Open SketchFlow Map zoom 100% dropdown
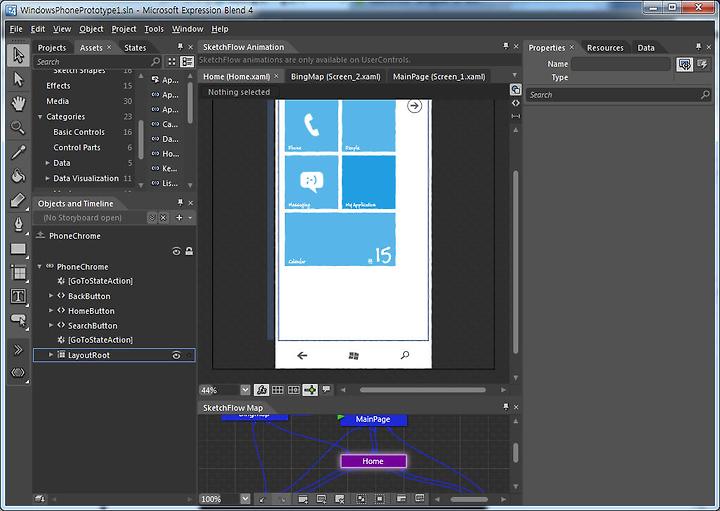Screen dimensions: 720x511 pos(245,499)
